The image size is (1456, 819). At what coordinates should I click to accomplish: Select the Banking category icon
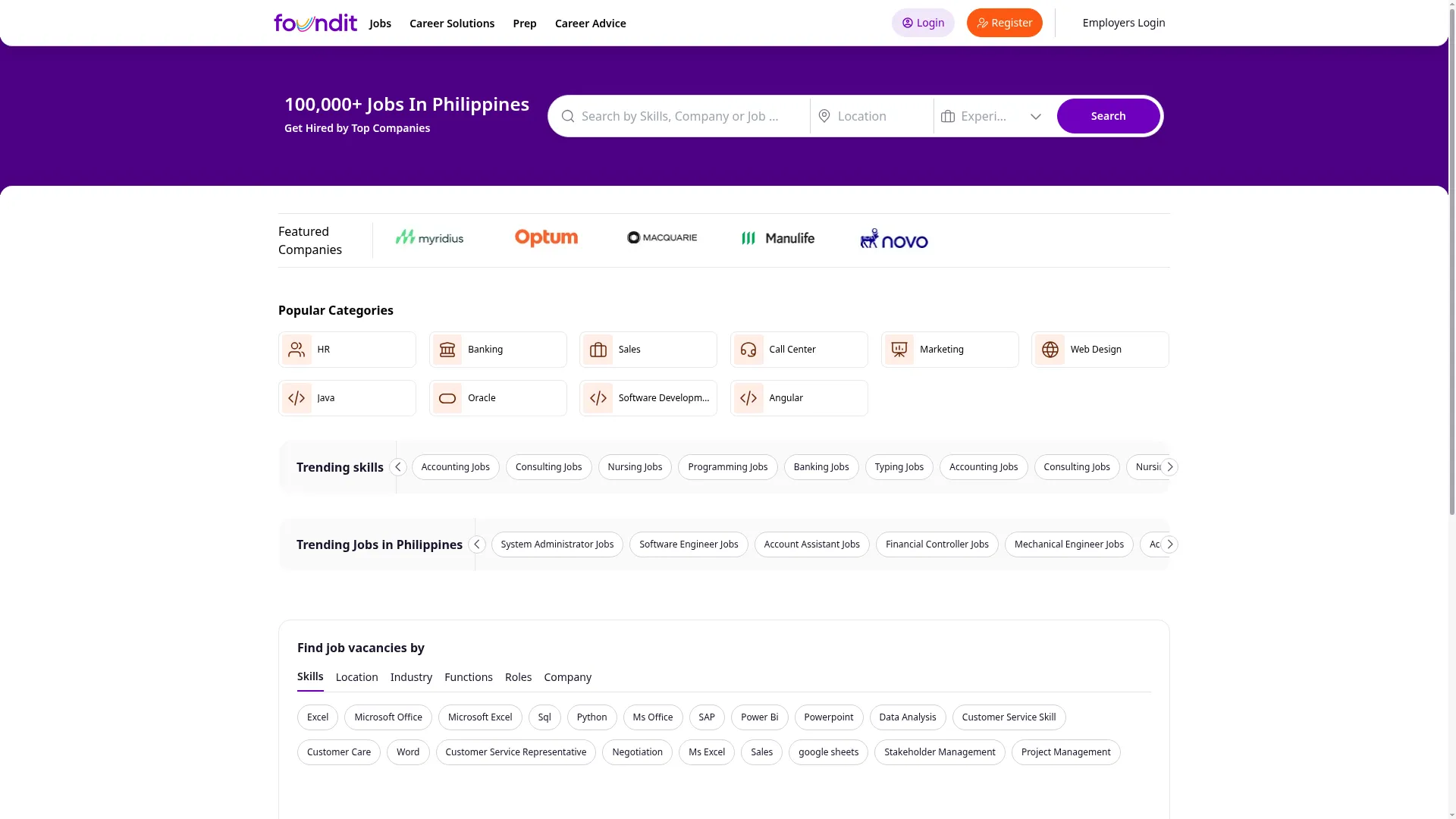[x=447, y=350]
